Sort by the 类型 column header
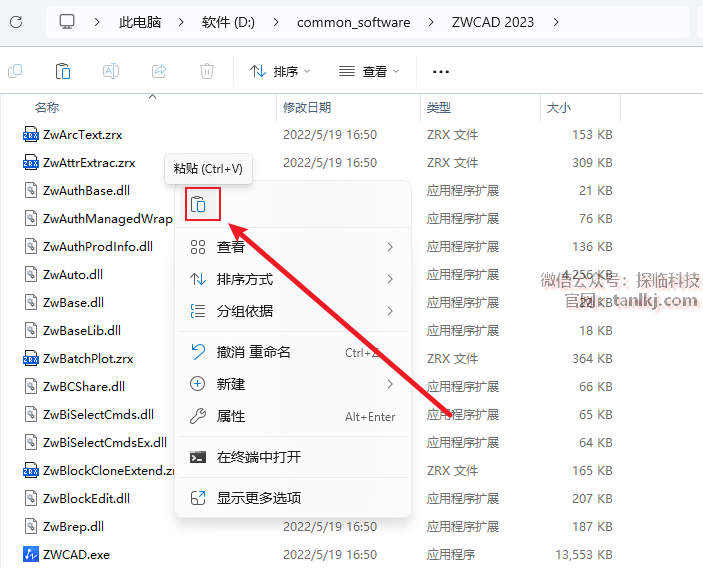The height and width of the screenshot is (573, 703). [439, 108]
